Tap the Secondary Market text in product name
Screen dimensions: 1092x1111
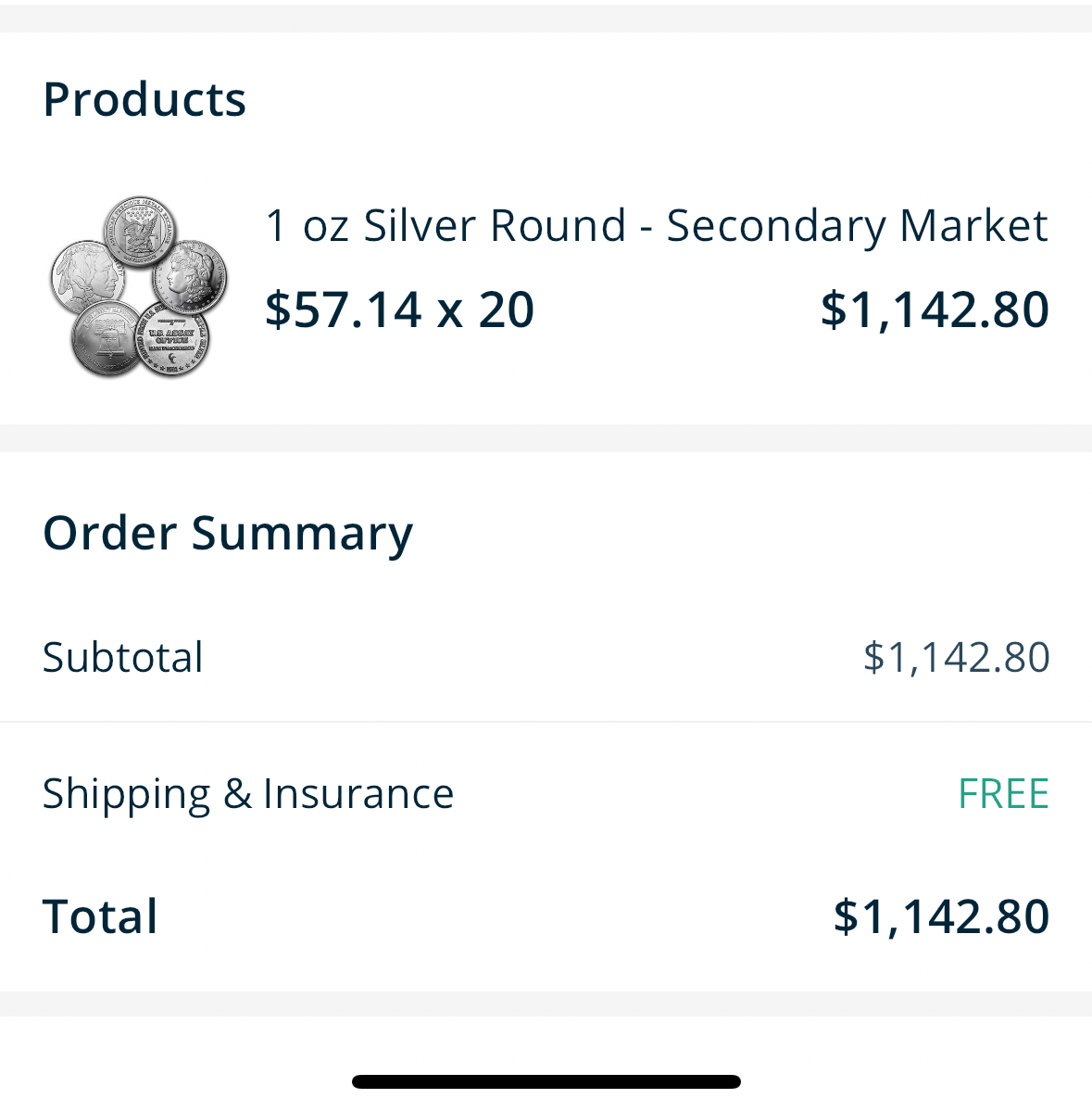[857, 226]
